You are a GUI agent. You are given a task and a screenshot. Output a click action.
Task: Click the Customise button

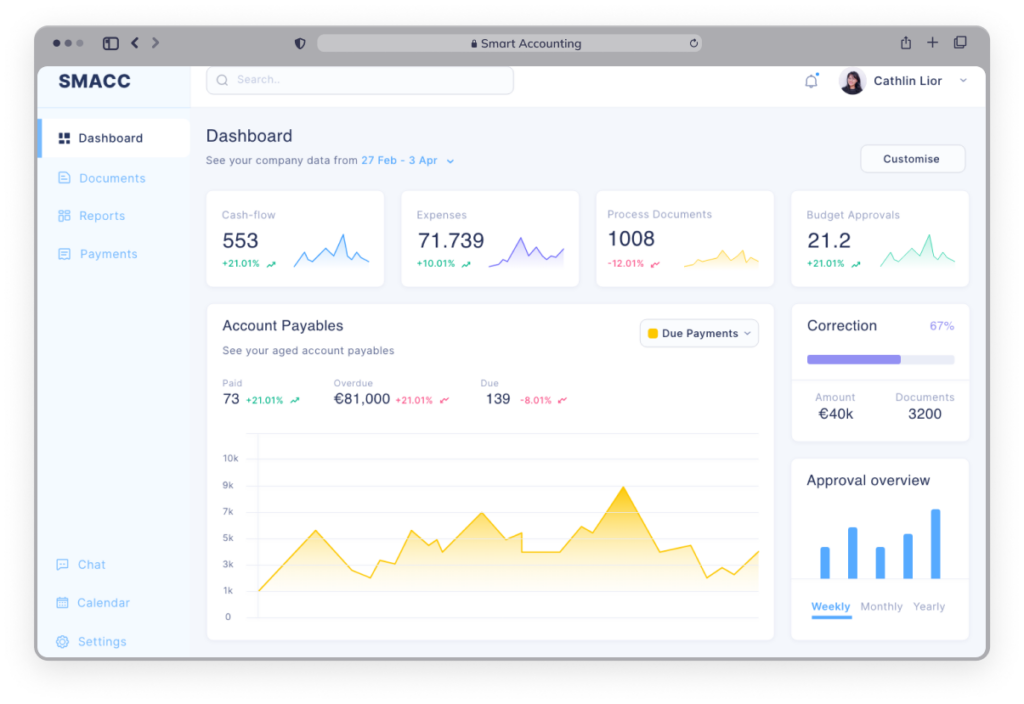(x=912, y=159)
